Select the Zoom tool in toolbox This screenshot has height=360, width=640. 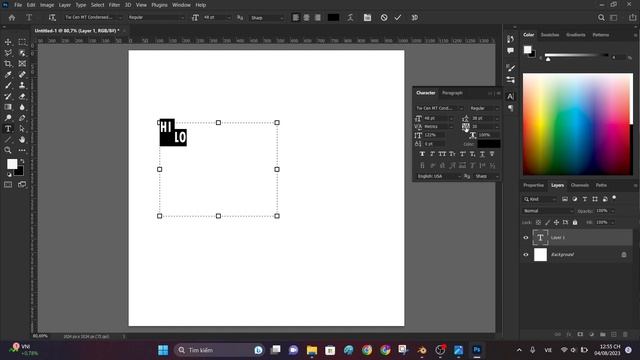(8, 150)
